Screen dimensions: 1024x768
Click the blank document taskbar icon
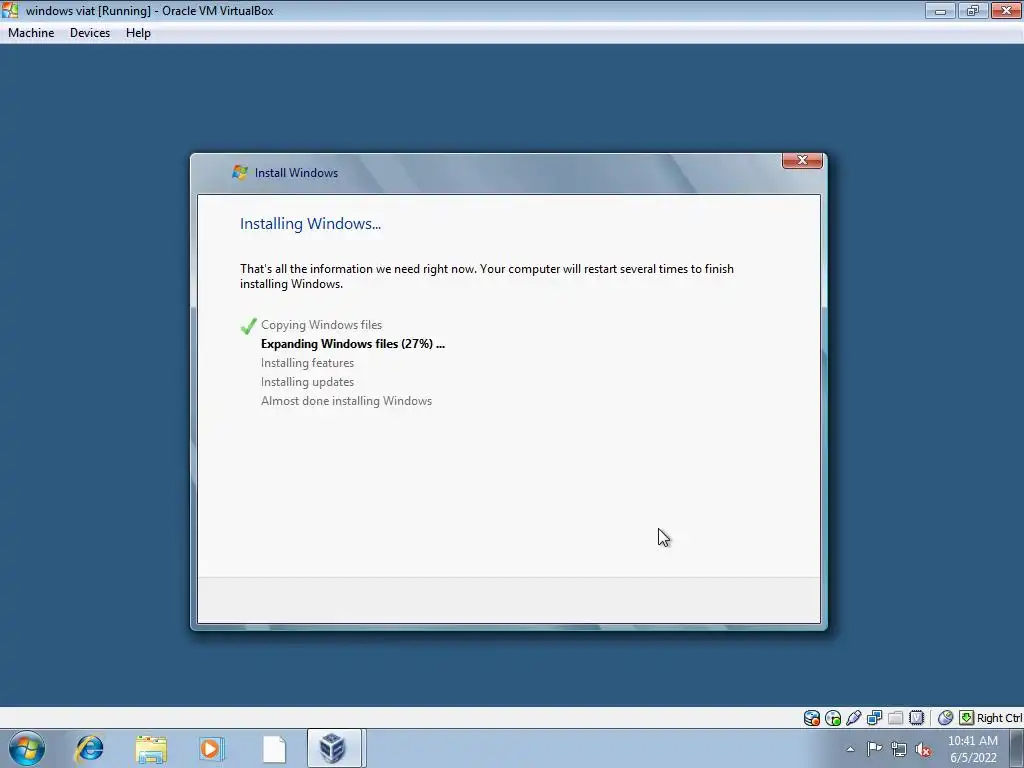(274, 748)
